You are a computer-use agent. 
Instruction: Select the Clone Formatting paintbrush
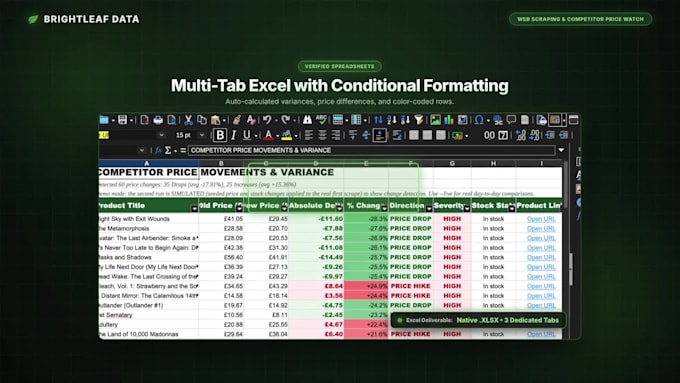click(x=236, y=120)
